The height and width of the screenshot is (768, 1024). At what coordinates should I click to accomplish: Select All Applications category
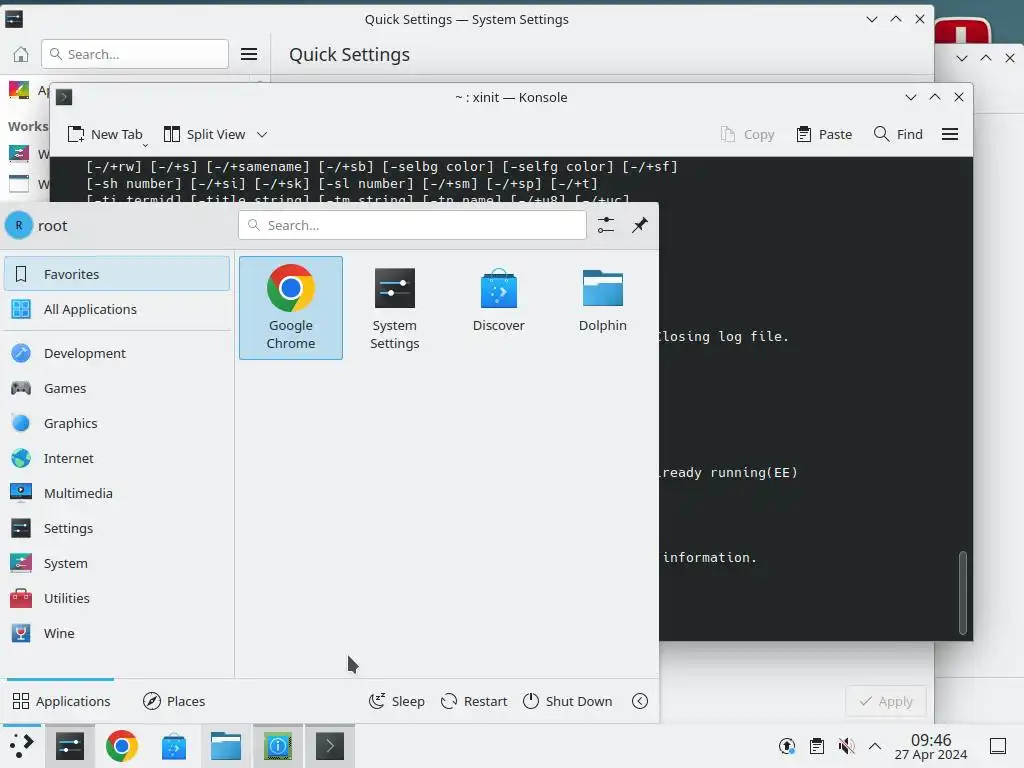click(x=117, y=309)
